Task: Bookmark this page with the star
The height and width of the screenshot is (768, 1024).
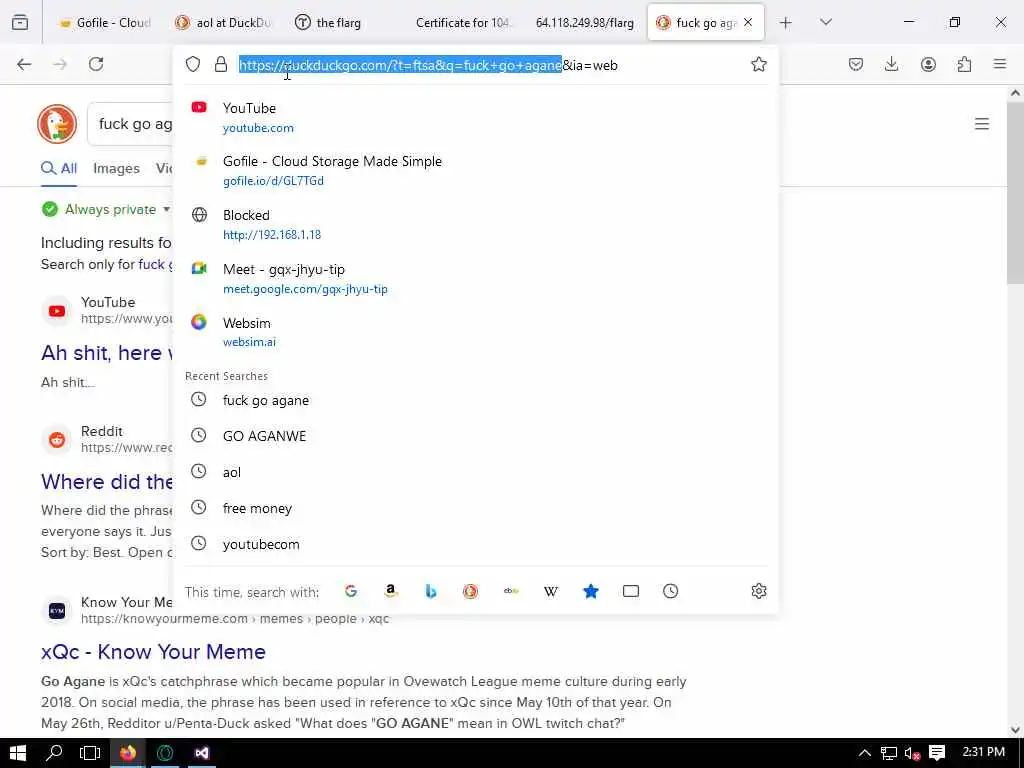Action: tap(758, 64)
